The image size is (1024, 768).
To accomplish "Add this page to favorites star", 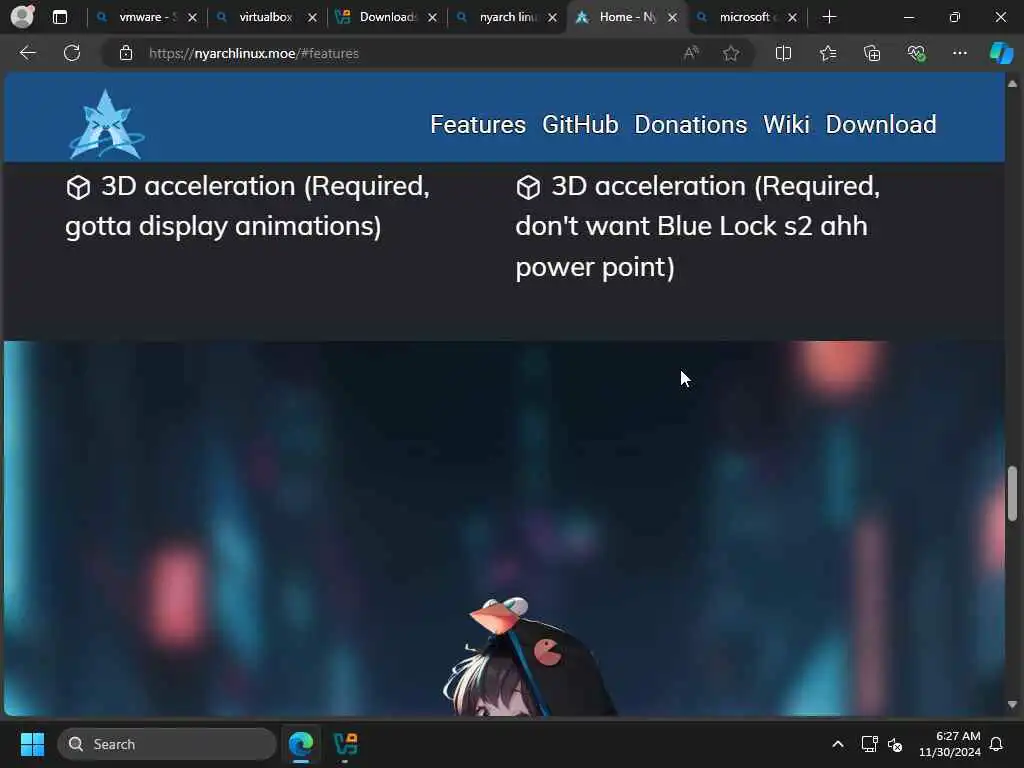I will click(731, 53).
